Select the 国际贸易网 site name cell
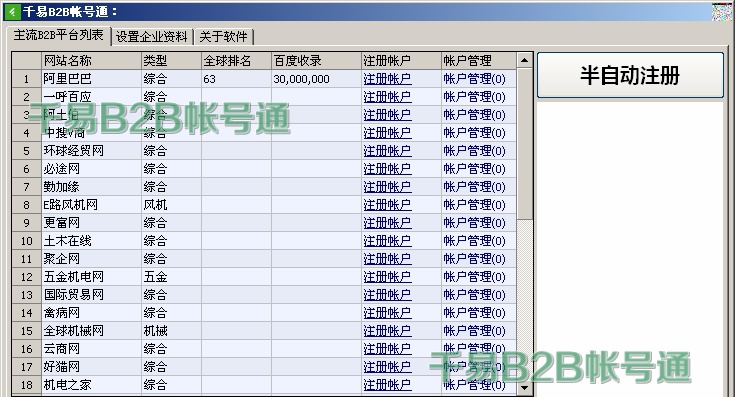Viewport: 735px width, 397px height. pos(91,295)
